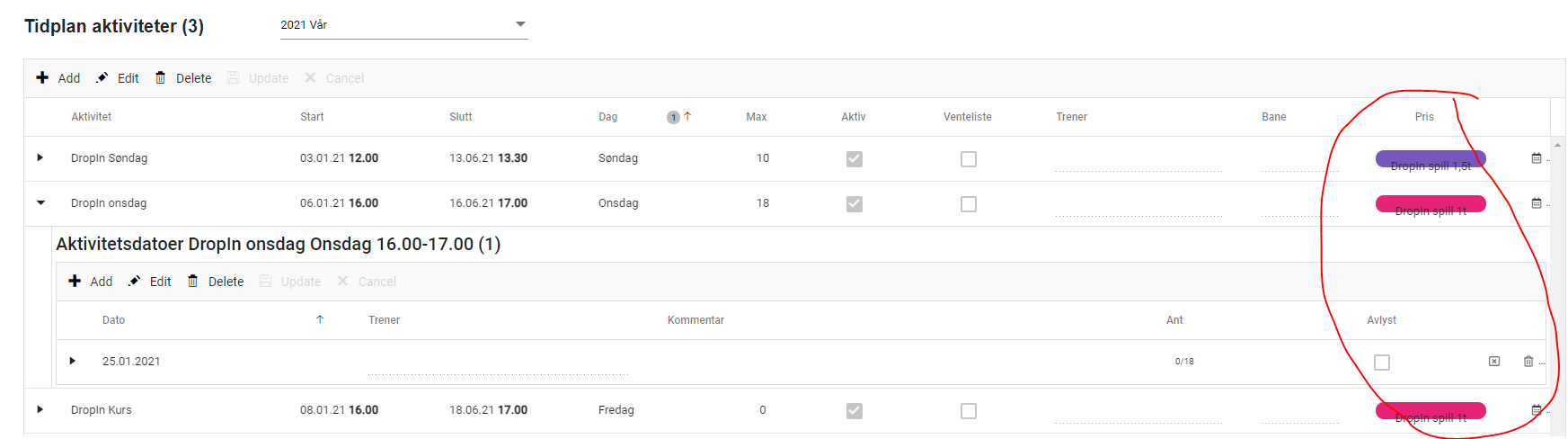Toggle Aktiv checkbox for DropIn onsdag
The height and width of the screenshot is (439, 1568).
(x=855, y=204)
